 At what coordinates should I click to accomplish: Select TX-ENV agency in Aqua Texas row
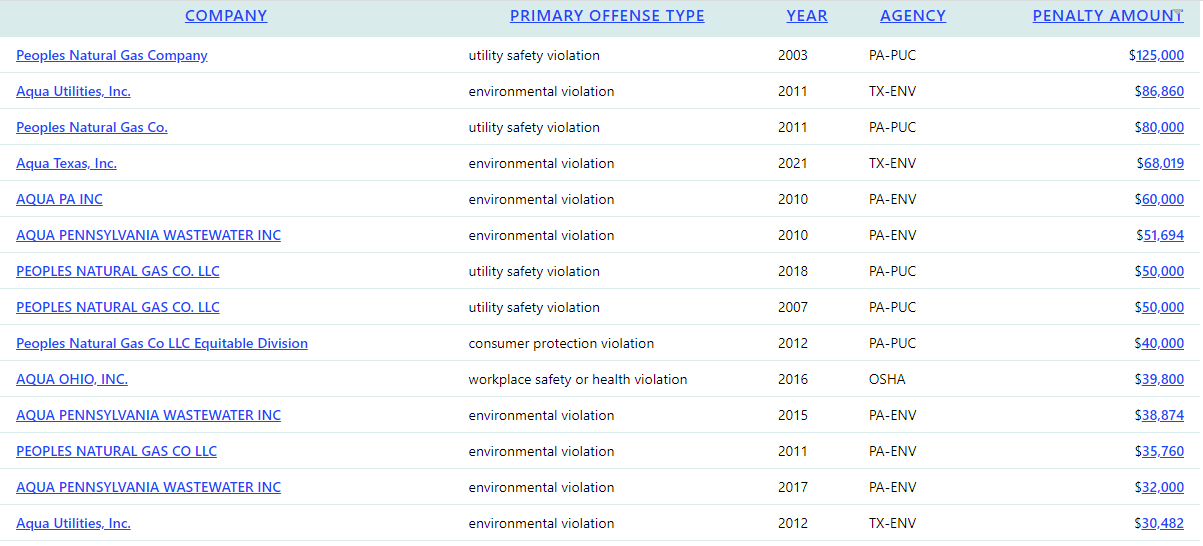(892, 163)
